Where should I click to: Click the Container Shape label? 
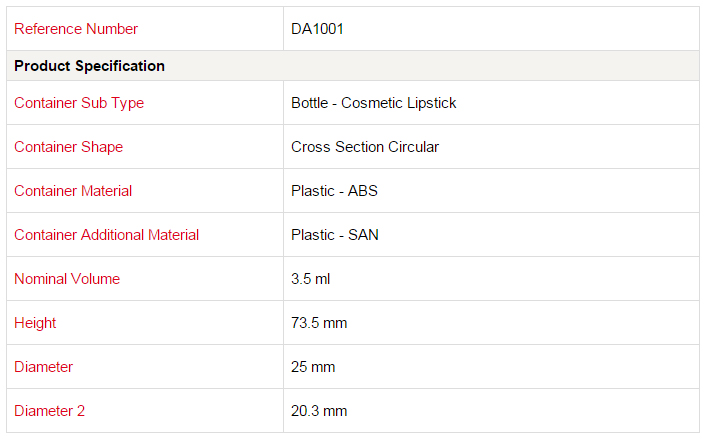tap(69, 147)
